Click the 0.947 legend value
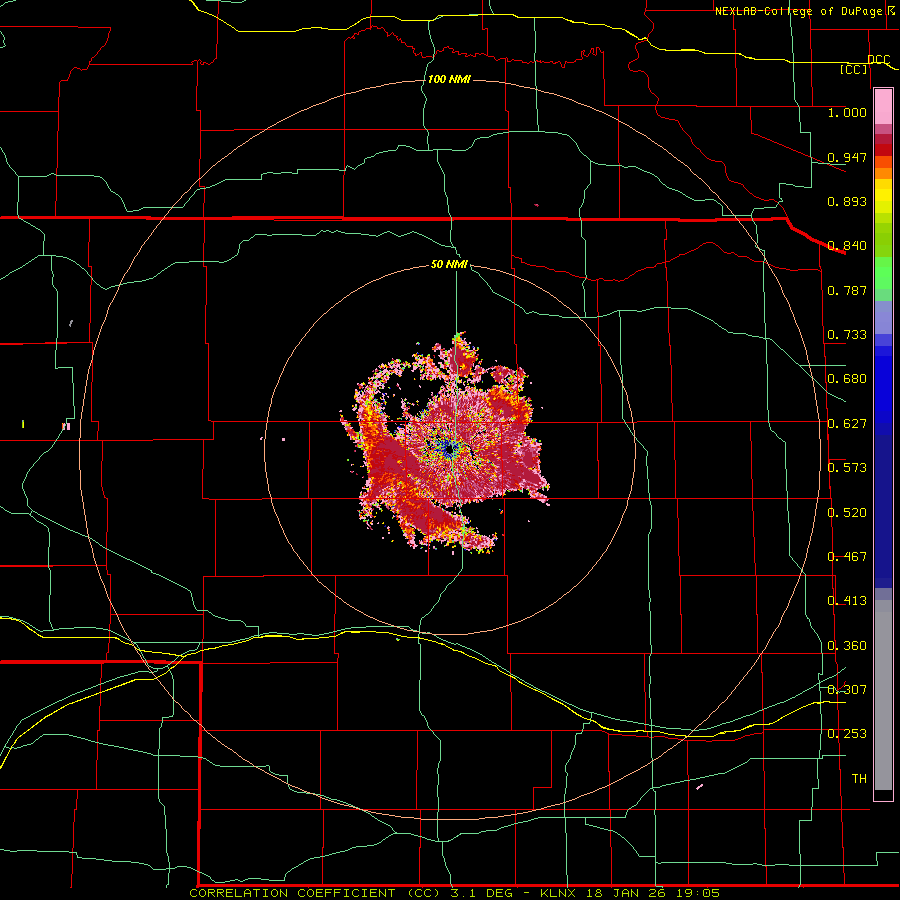Screen dimensions: 900x900 coord(847,157)
